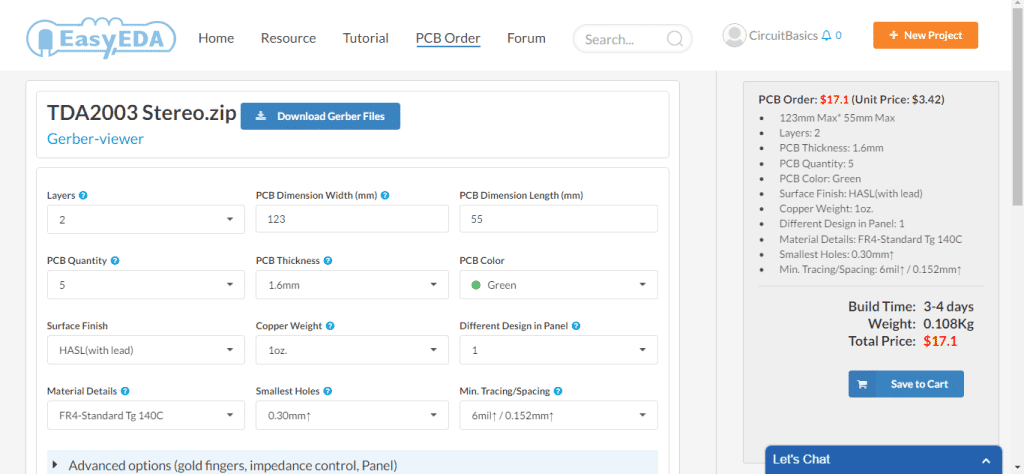This screenshot has height=474, width=1024.
Task: Open the PCB Color dropdown
Action: coord(558,285)
